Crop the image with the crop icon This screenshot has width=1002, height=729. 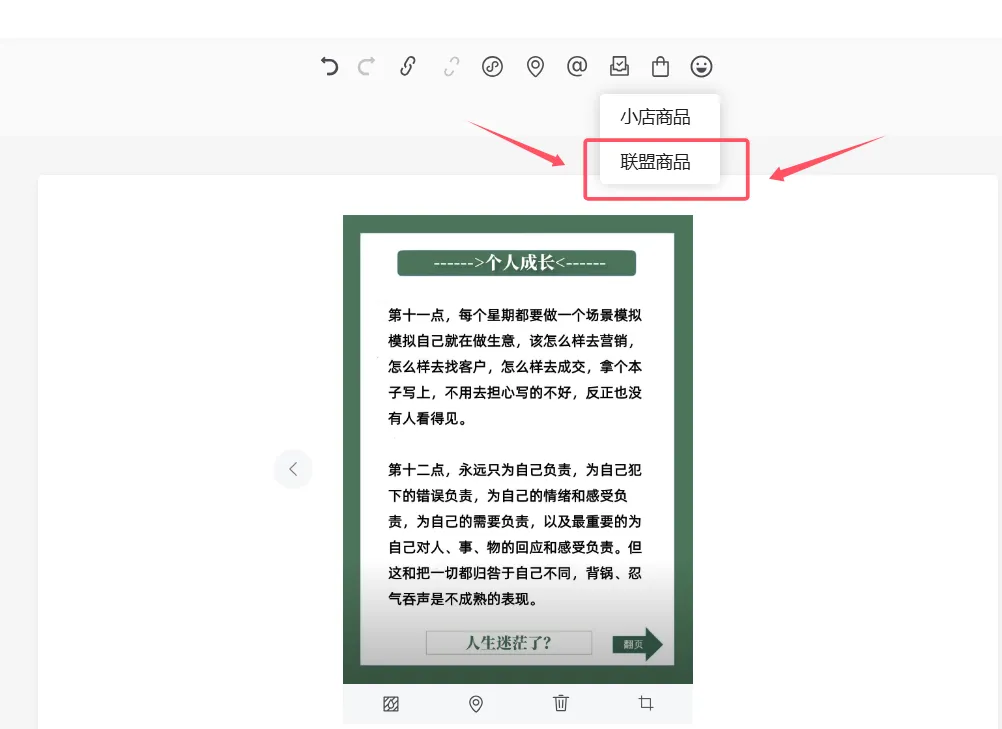point(645,703)
